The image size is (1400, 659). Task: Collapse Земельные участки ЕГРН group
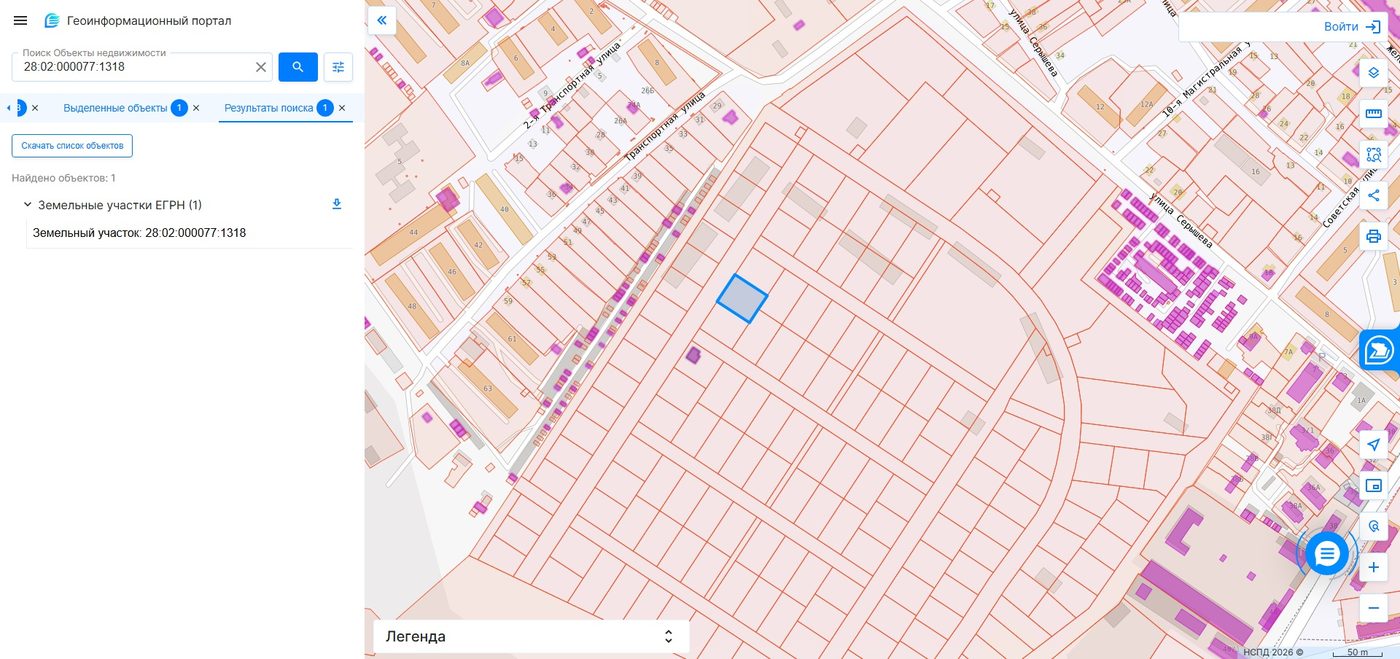(x=27, y=205)
